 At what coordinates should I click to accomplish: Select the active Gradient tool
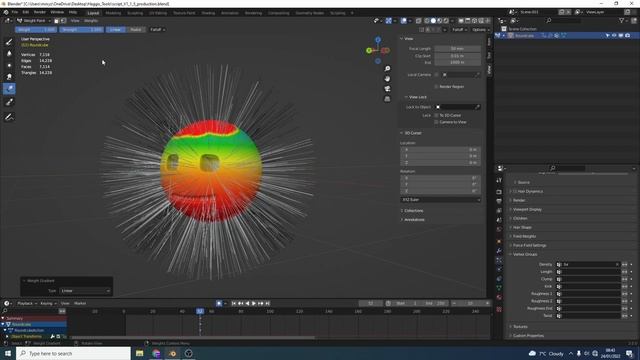click(x=9, y=89)
